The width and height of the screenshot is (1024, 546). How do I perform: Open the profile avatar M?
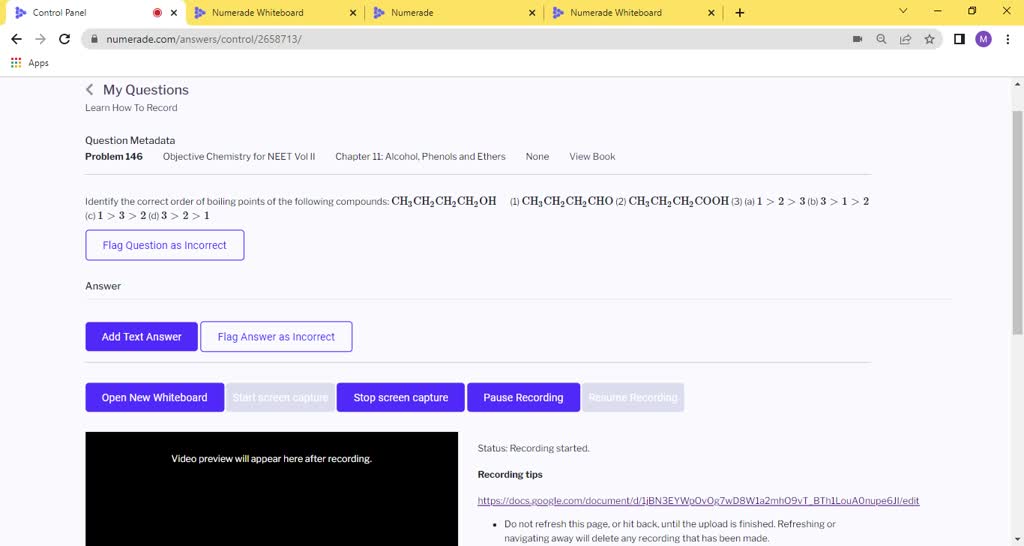(983, 39)
